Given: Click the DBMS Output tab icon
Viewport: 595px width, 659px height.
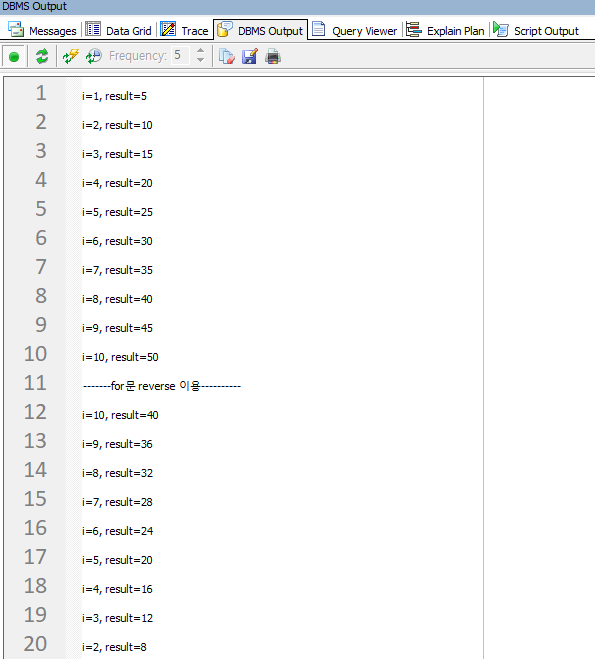Looking at the screenshot, I should pos(225,29).
